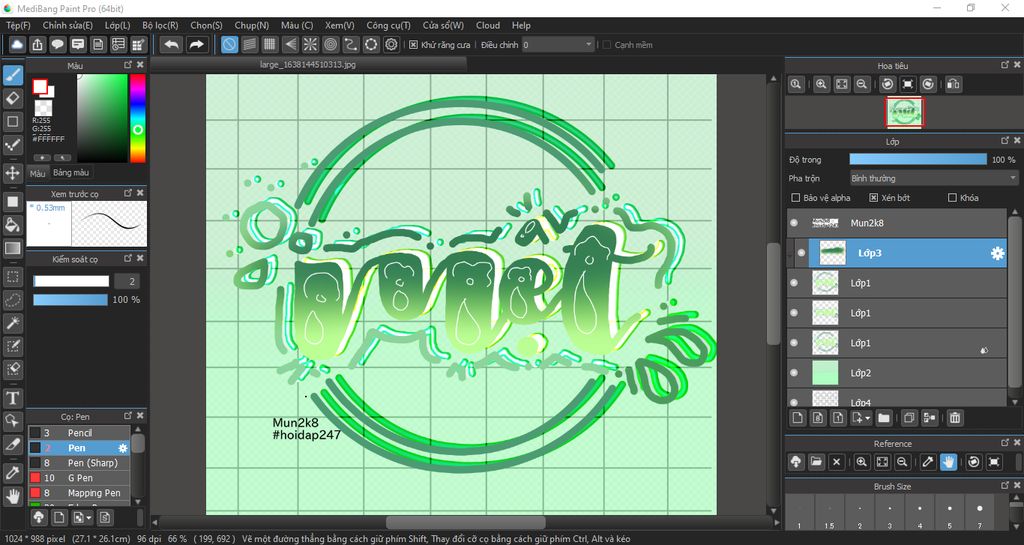
Task: Open the Cloud icon in top toolbar
Action: click(x=17, y=44)
